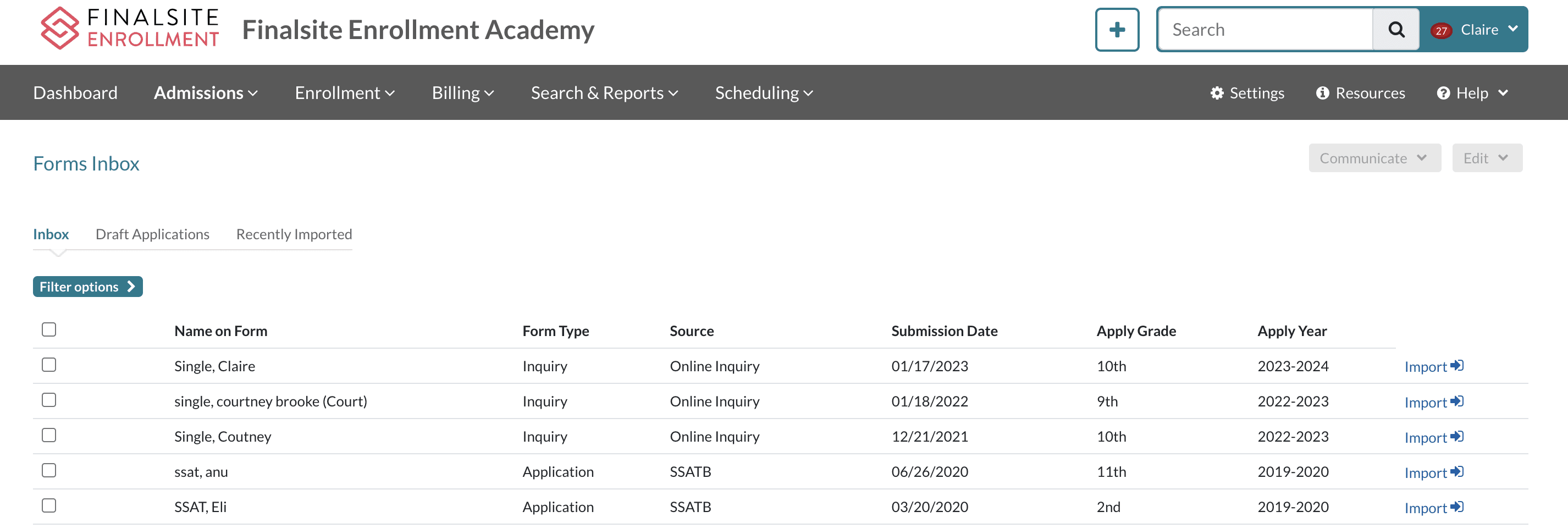The image size is (1568, 528).
Task: Open the Search & Reports dropdown
Action: pos(604,93)
